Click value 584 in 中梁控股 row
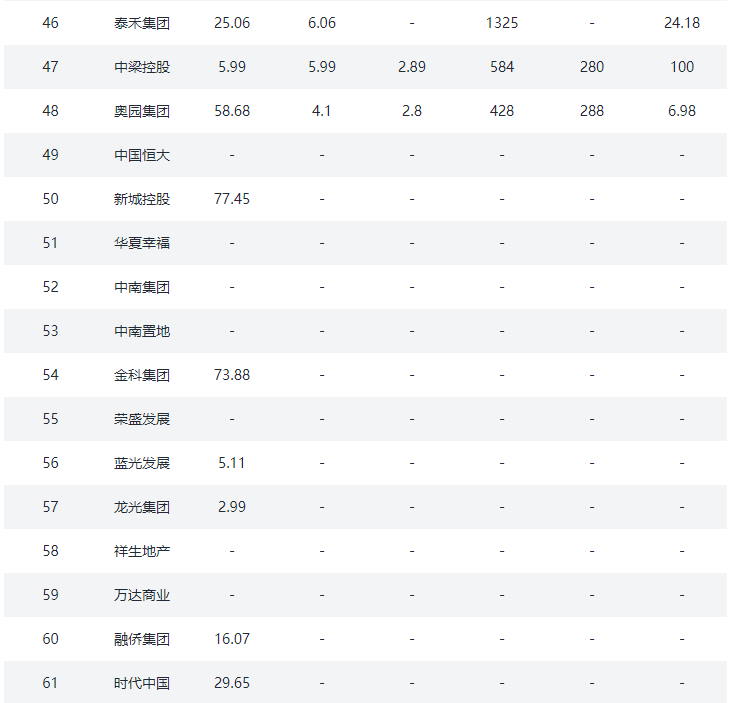The height and width of the screenshot is (703, 730). [x=502, y=67]
